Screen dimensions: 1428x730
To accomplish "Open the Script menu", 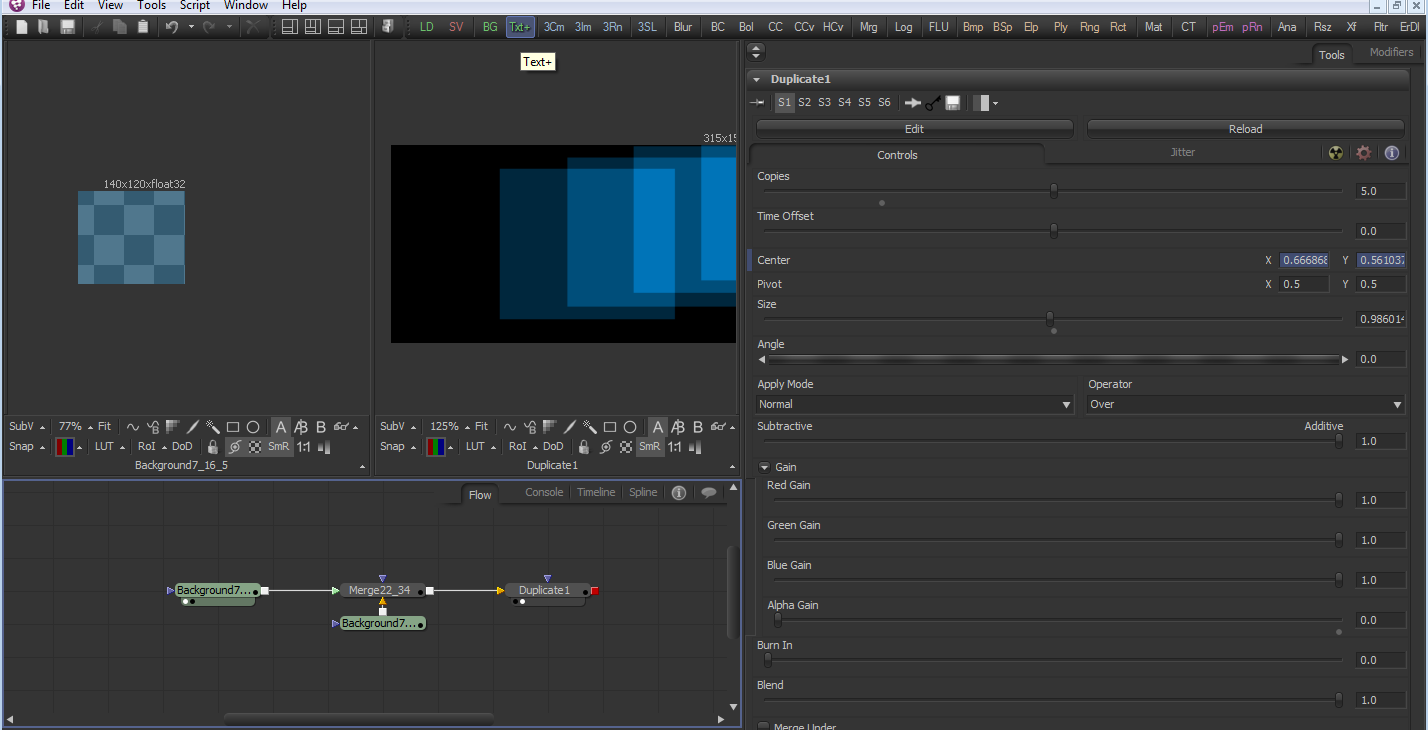I will coord(194,5).
